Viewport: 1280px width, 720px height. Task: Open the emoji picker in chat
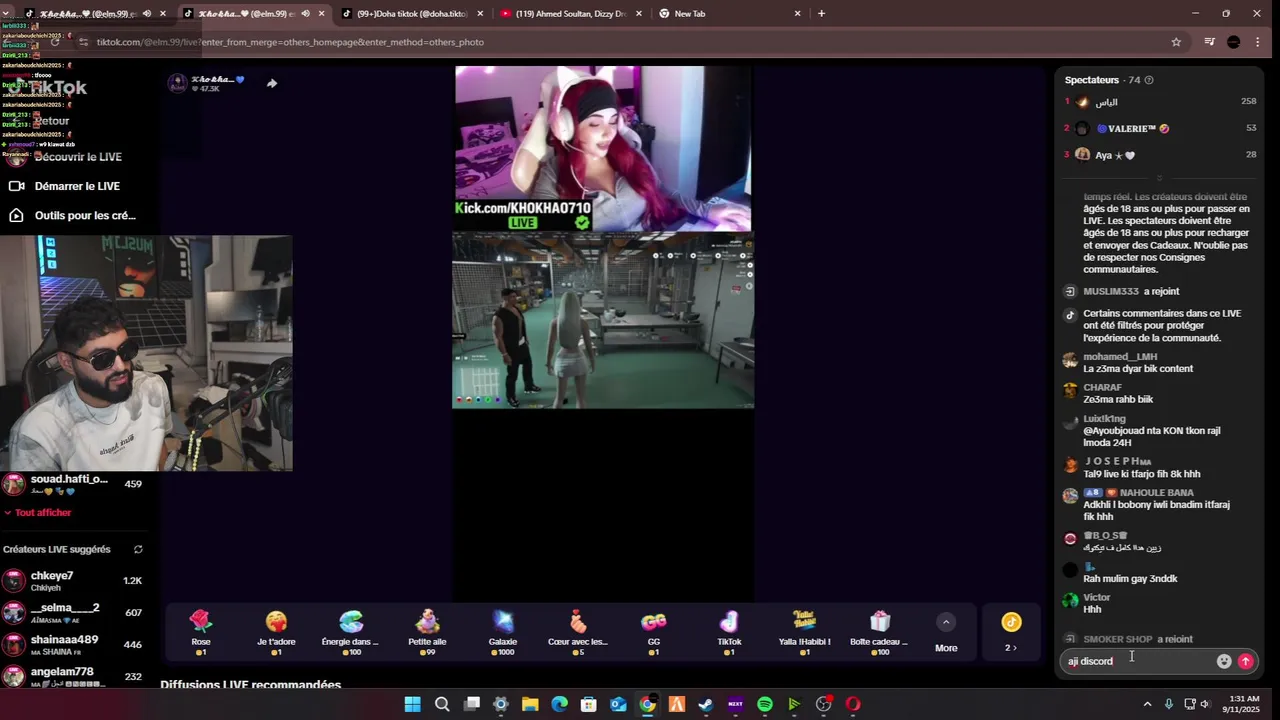click(1224, 661)
